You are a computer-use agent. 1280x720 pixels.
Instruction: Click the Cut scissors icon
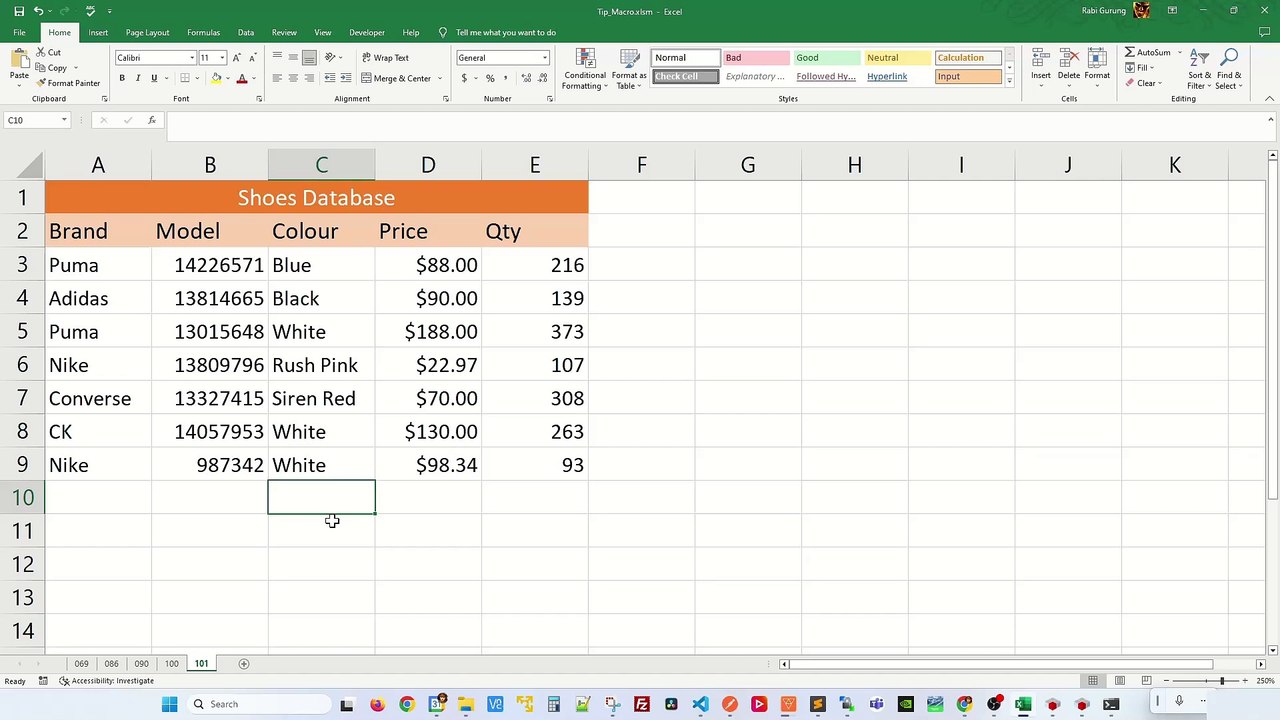pos(41,52)
